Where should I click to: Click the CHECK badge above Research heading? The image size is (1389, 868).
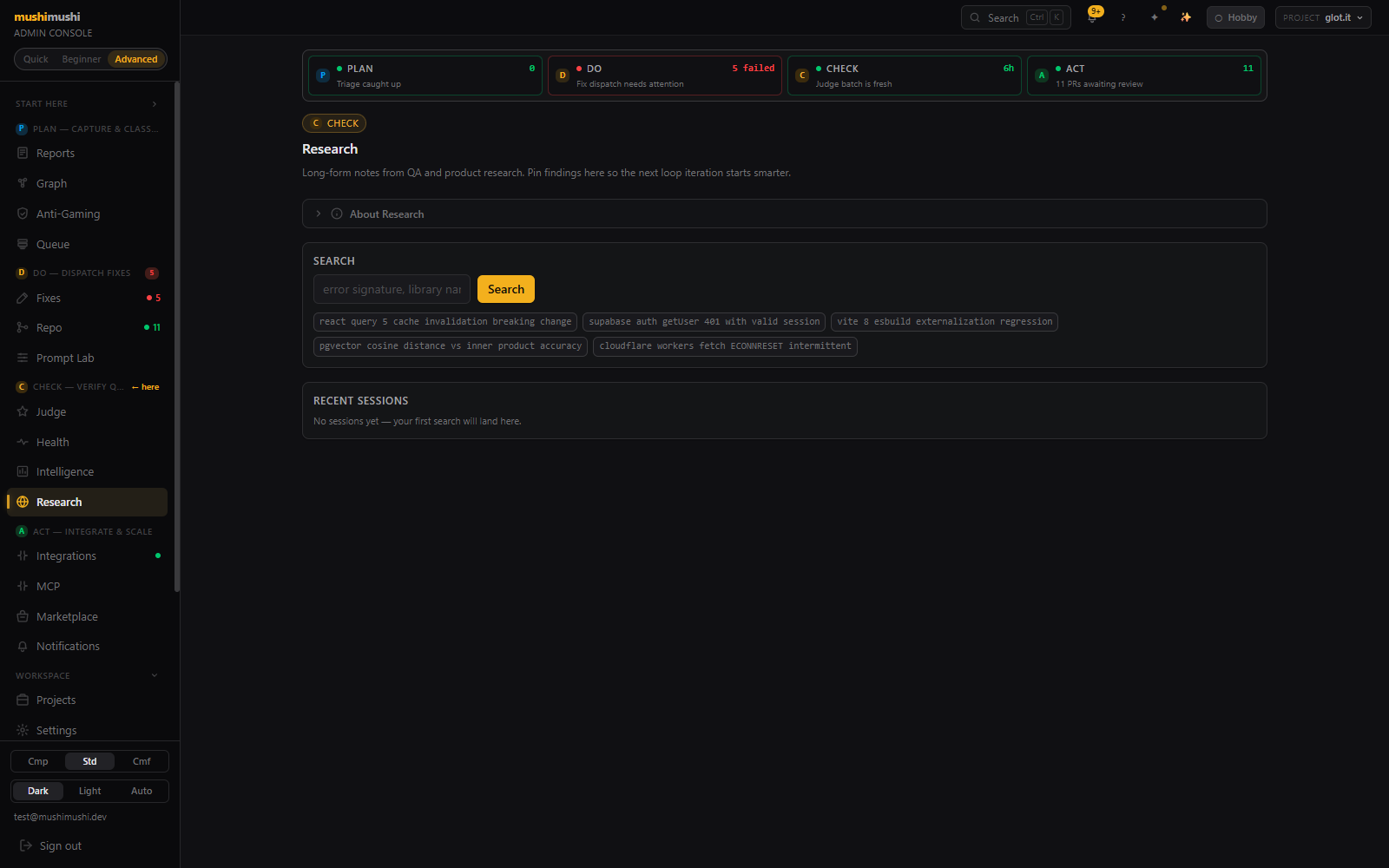(x=334, y=123)
